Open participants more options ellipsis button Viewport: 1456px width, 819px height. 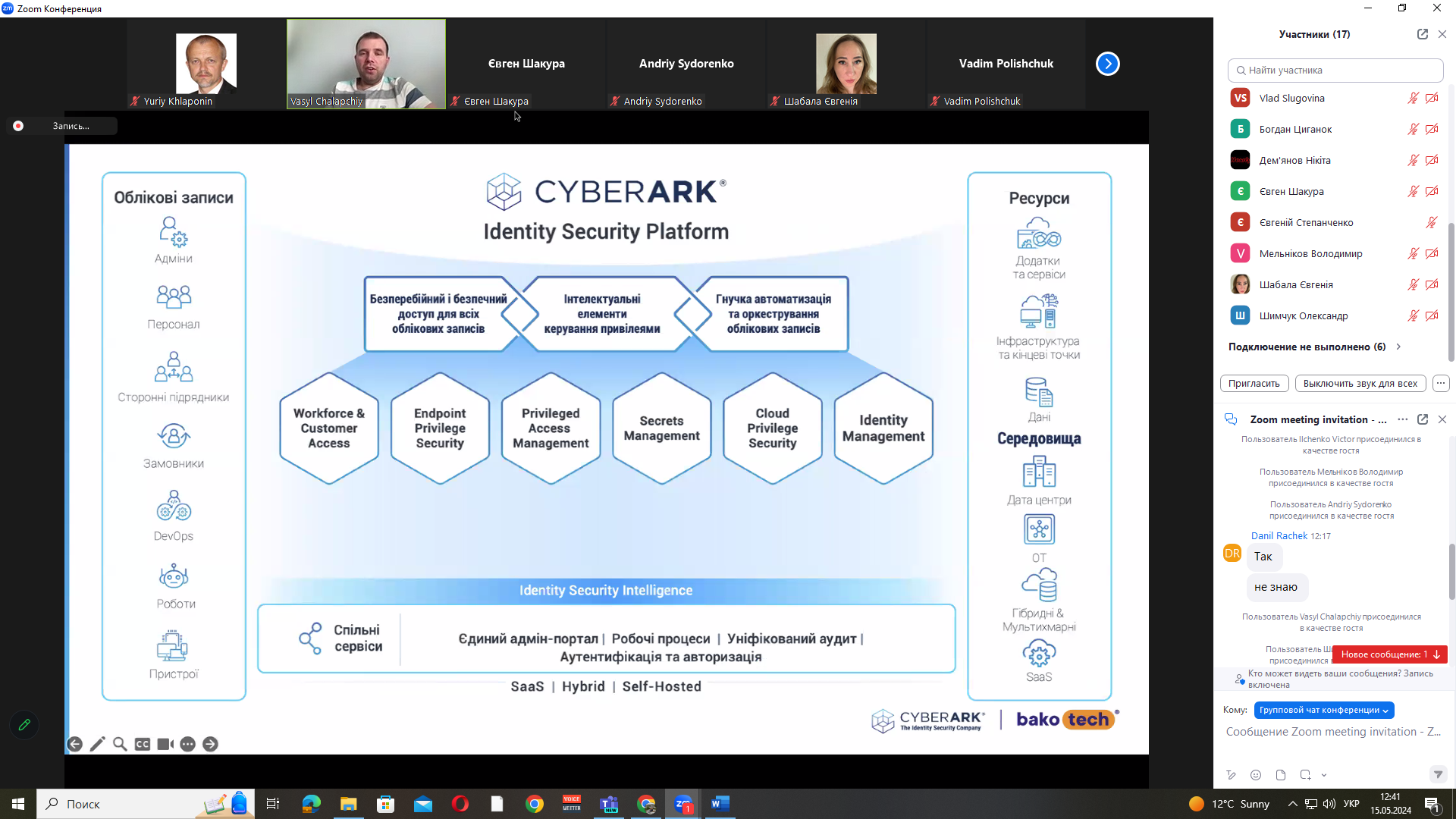pos(1441,383)
